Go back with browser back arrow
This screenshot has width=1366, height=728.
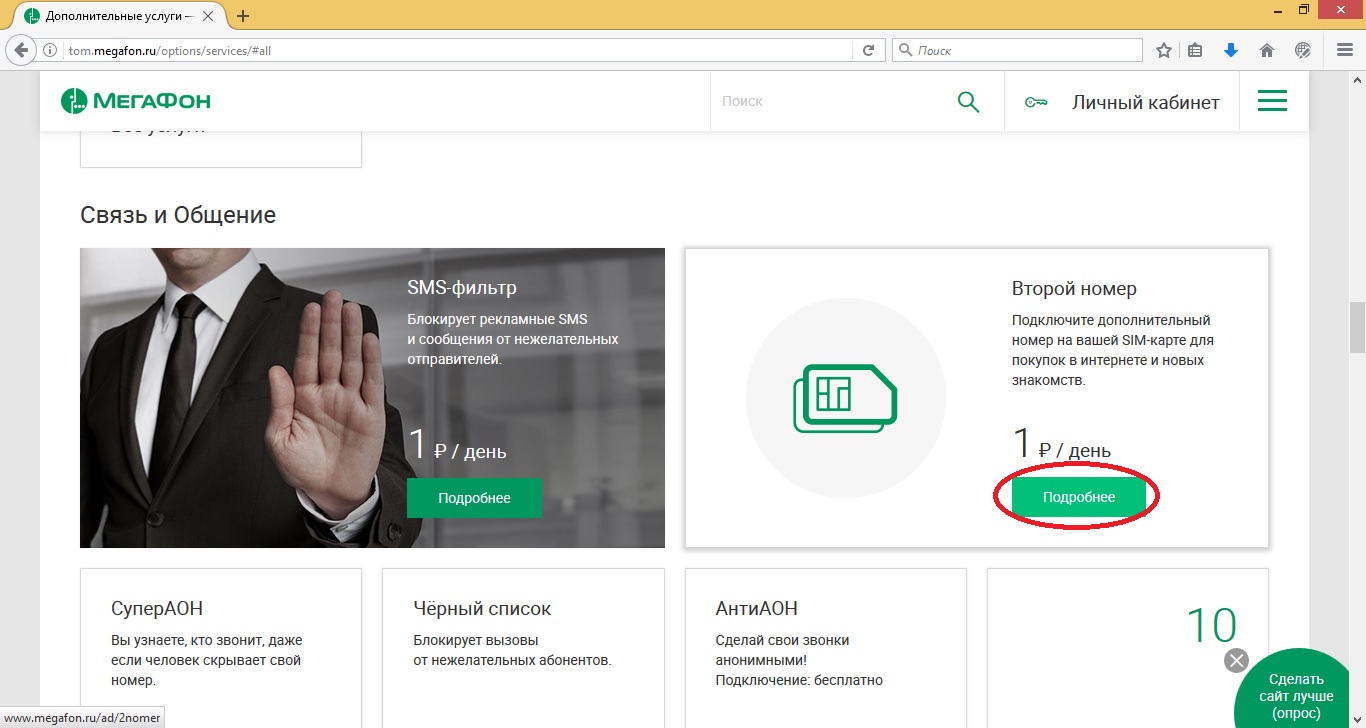click(x=21, y=50)
